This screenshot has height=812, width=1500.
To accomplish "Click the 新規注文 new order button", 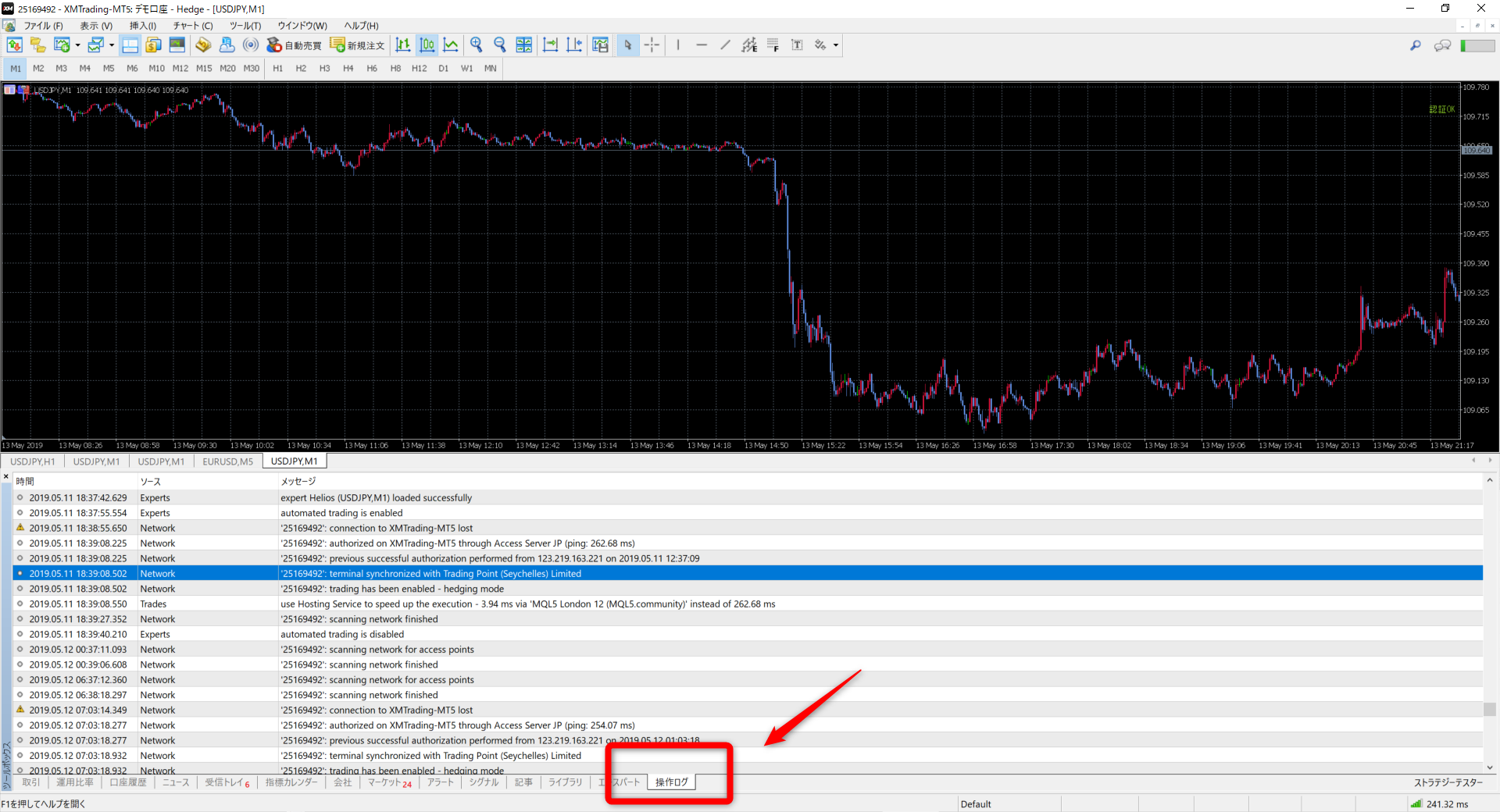I will (x=358, y=45).
